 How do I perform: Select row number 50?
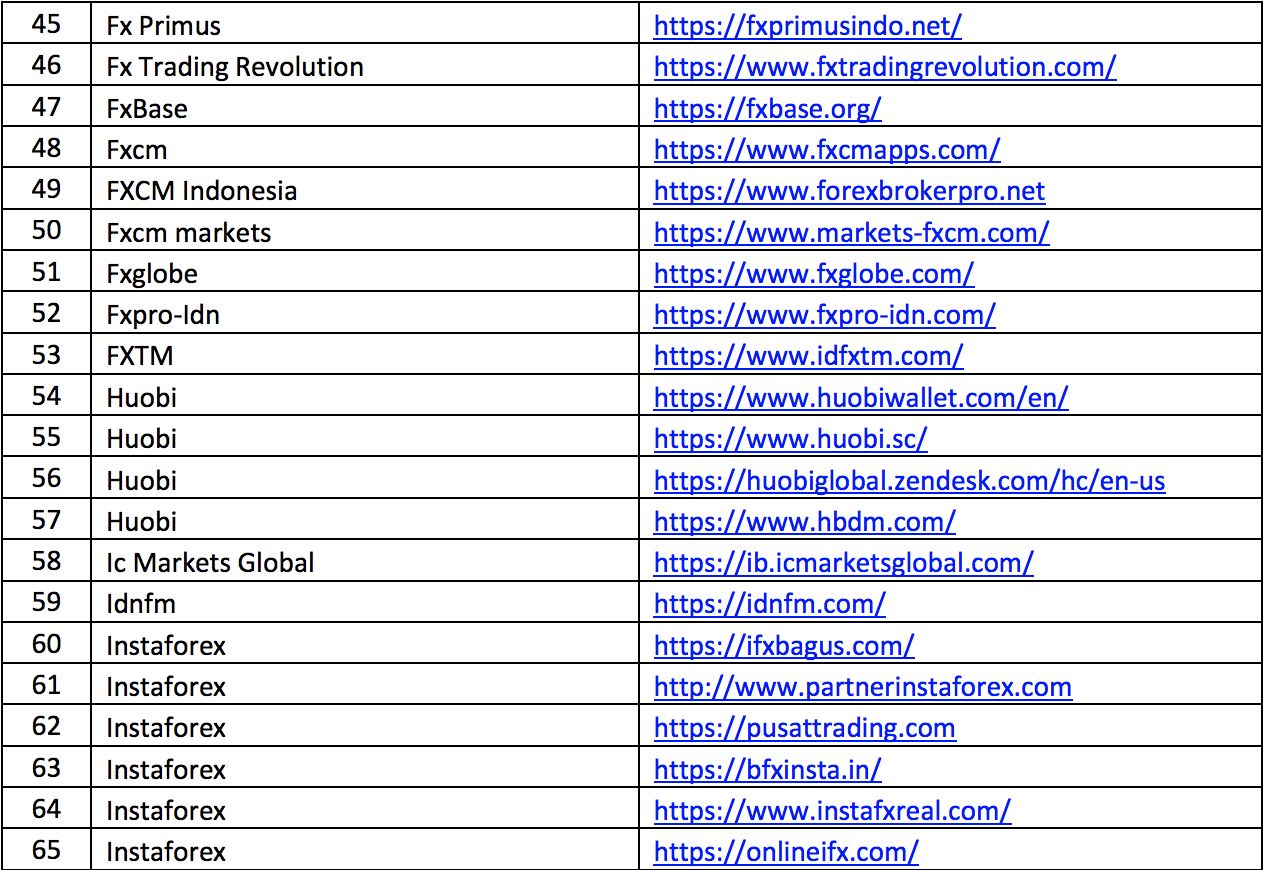tap(47, 231)
